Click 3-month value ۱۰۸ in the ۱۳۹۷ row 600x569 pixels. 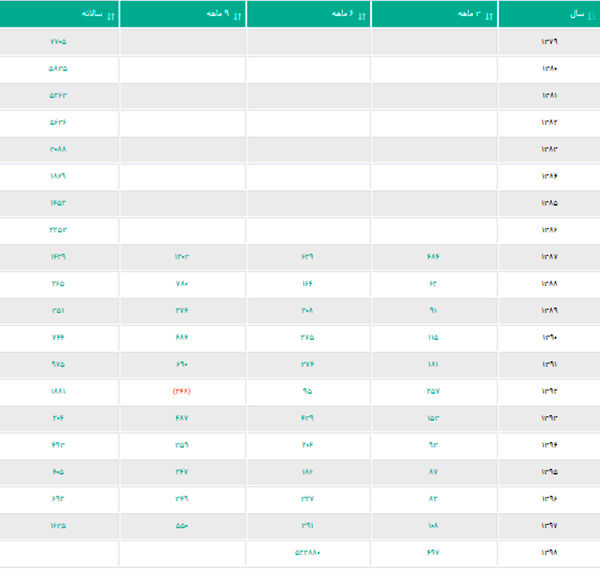pos(433,526)
